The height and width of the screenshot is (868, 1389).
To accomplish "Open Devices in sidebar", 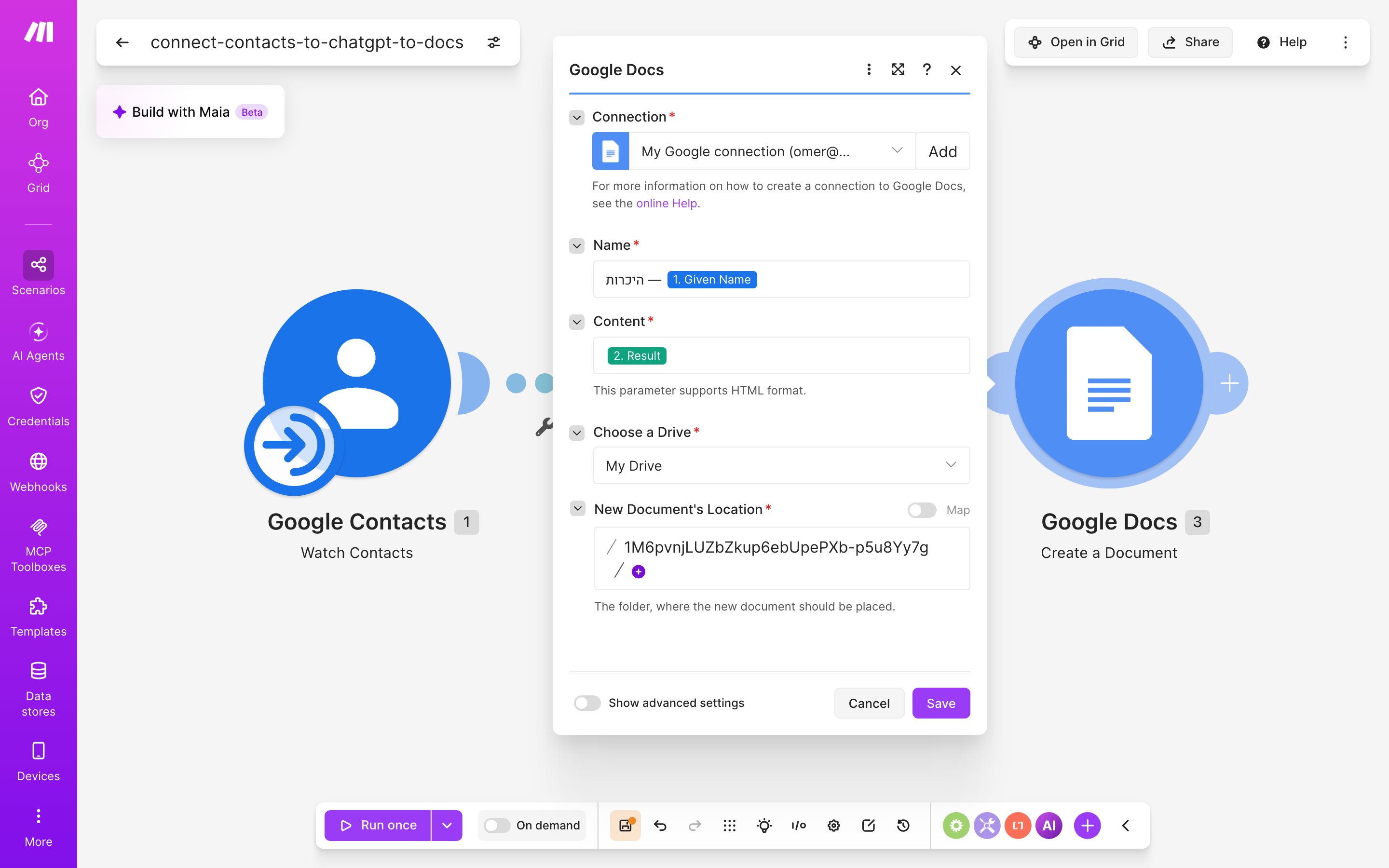I will pos(39,761).
